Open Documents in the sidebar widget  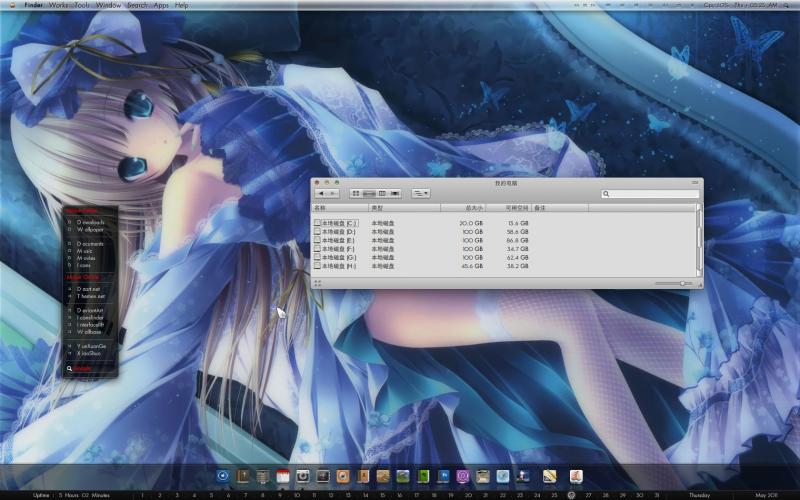point(90,244)
